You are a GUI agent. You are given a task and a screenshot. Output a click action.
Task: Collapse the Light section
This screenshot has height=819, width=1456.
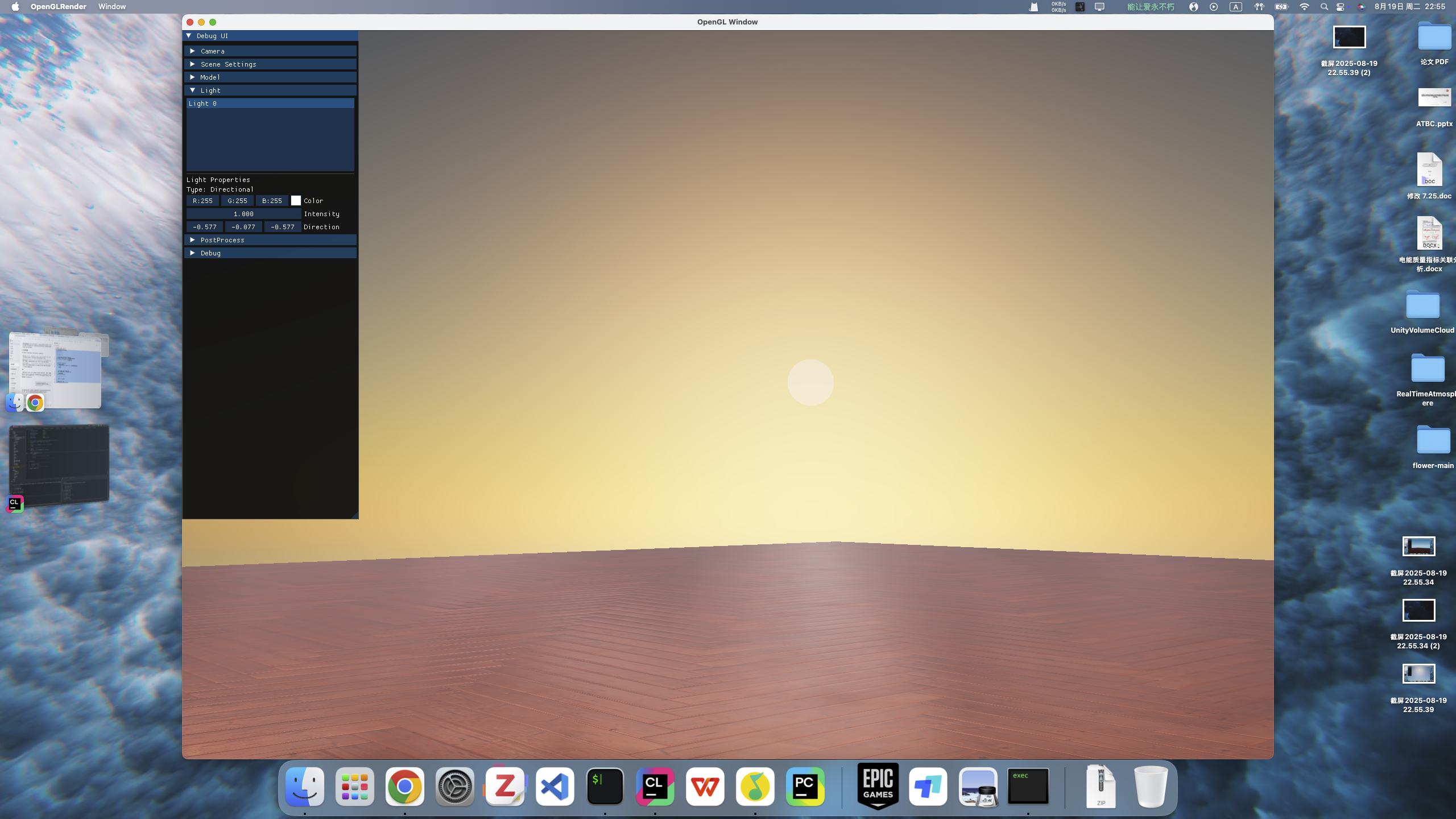pyautogui.click(x=210, y=90)
